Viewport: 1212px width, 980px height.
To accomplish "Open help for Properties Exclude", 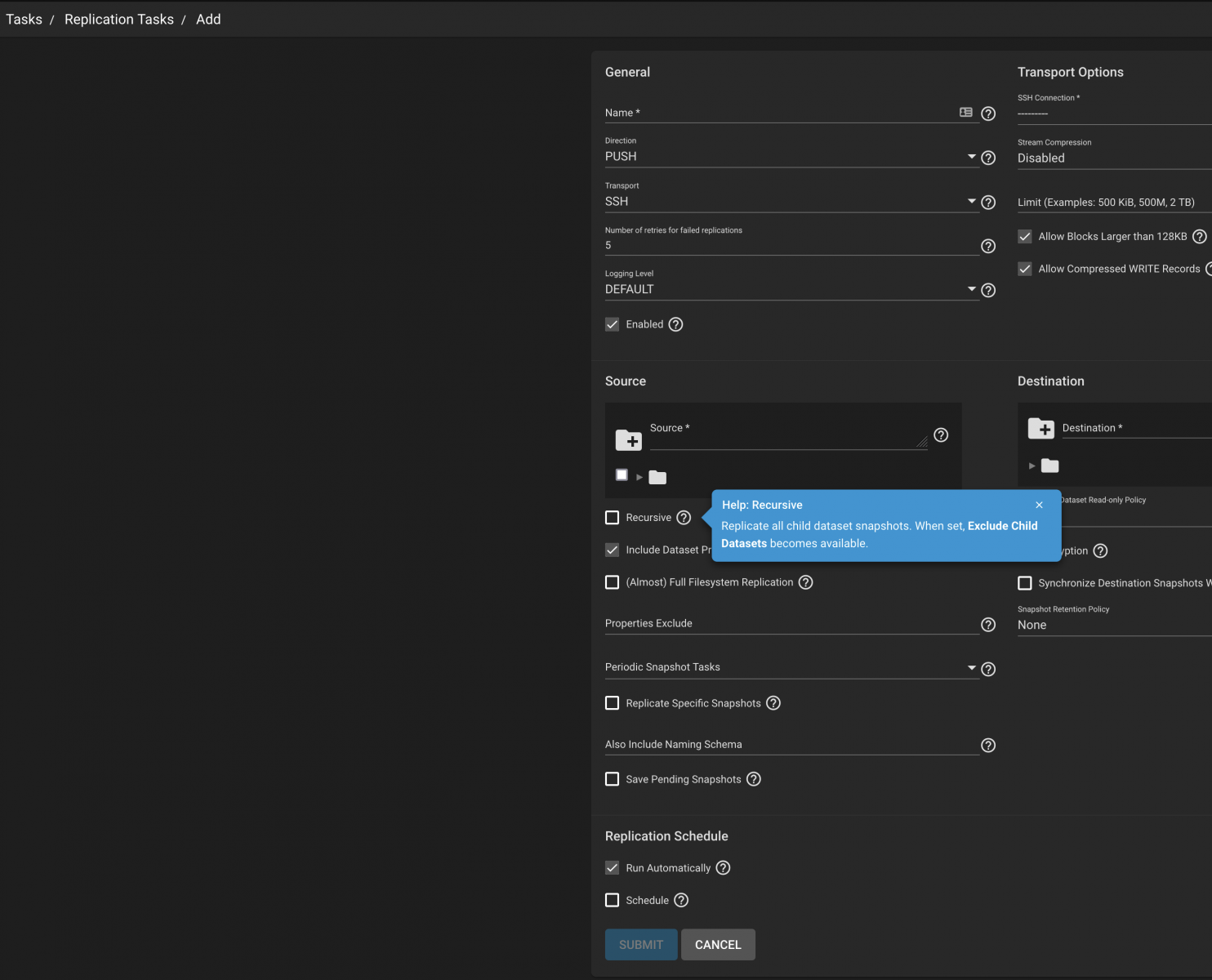I will click(988, 625).
